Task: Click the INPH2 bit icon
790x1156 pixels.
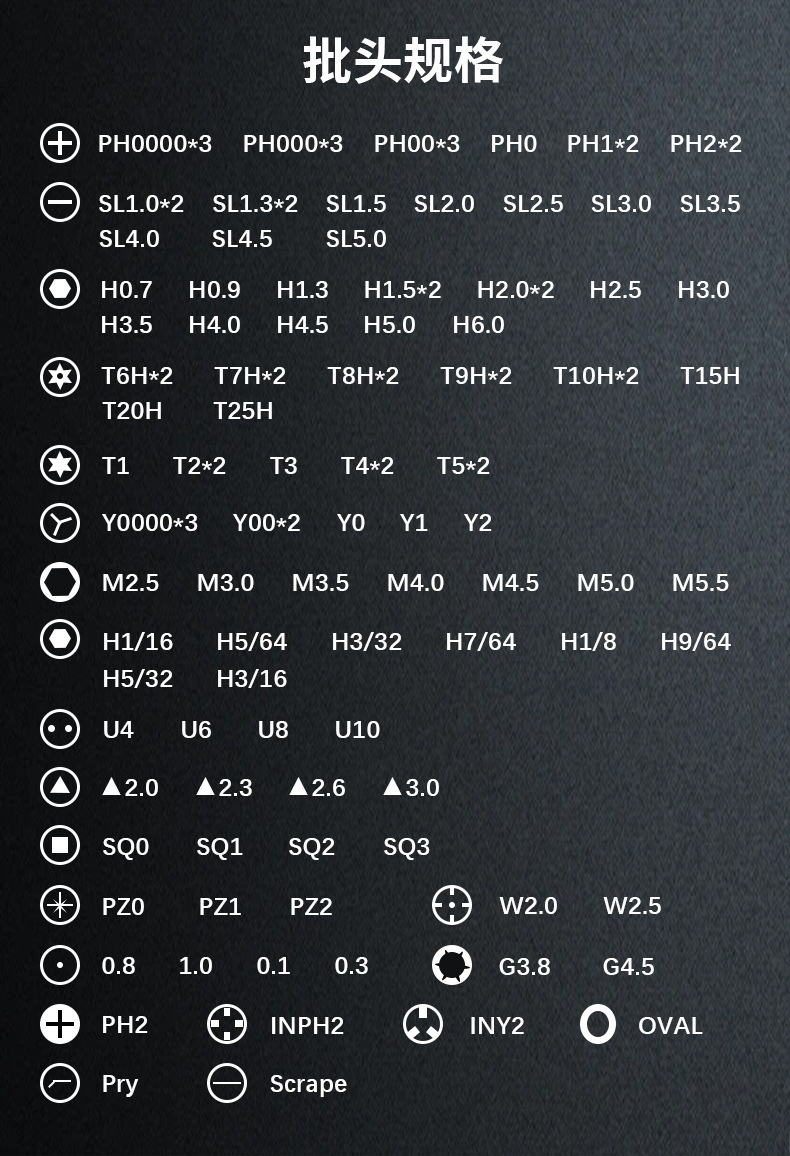Action: point(227,1025)
